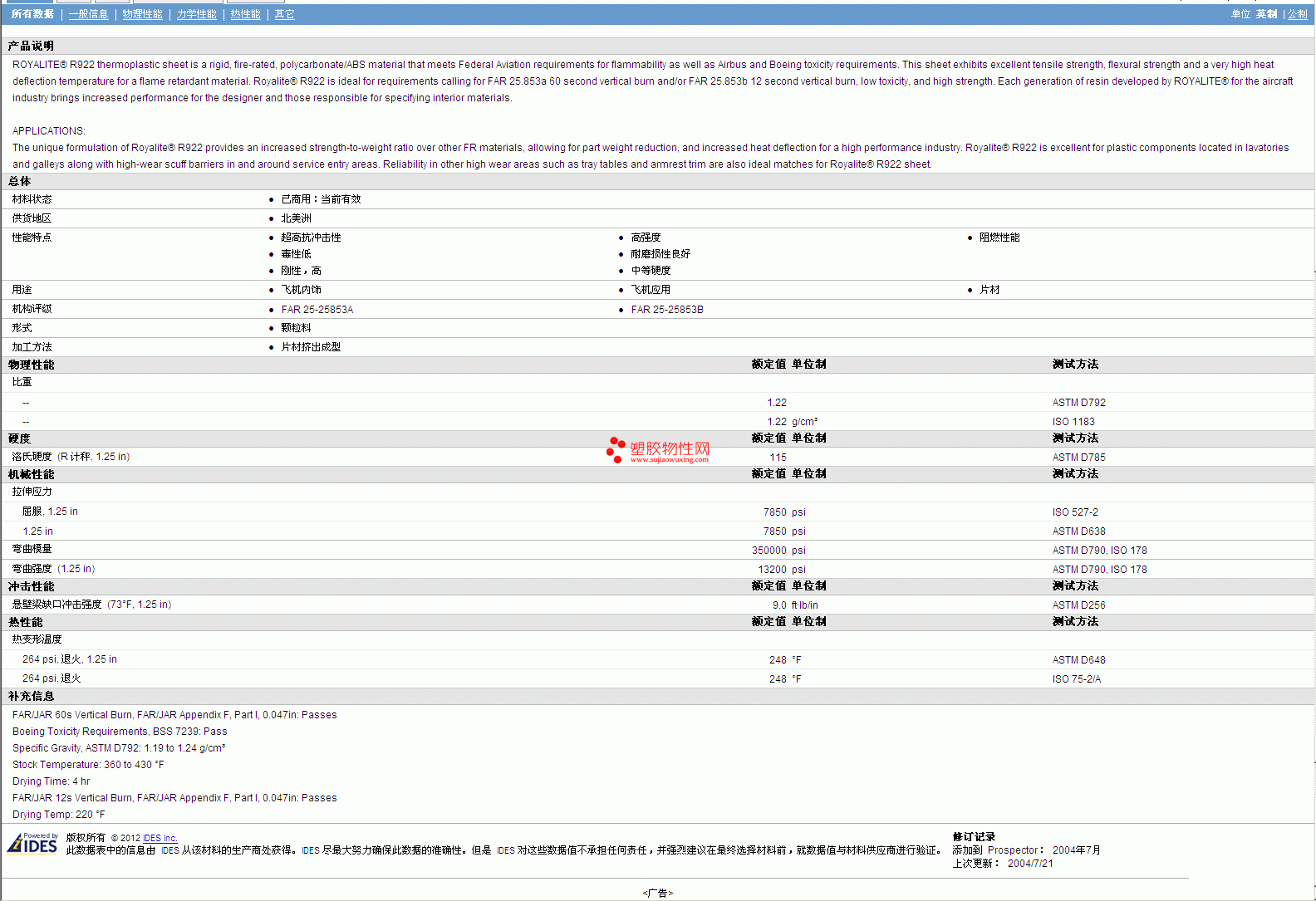Image resolution: width=1316 pixels, height=901 pixels.
Task: Click the Powered by IDES logo
Action: 32,843
